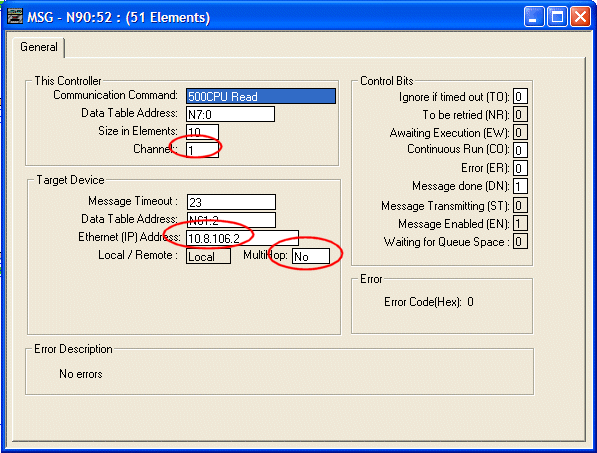Select the 500CPU Read communication command field
The height and width of the screenshot is (453, 597).
click(x=261, y=96)
